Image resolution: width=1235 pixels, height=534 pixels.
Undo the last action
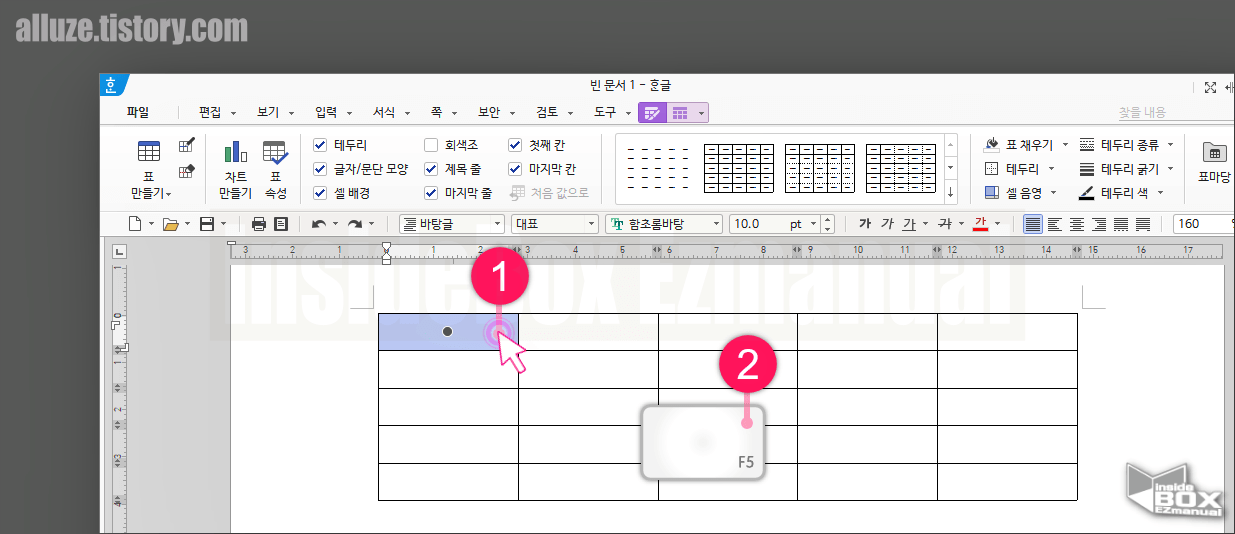tap(319, 224)
